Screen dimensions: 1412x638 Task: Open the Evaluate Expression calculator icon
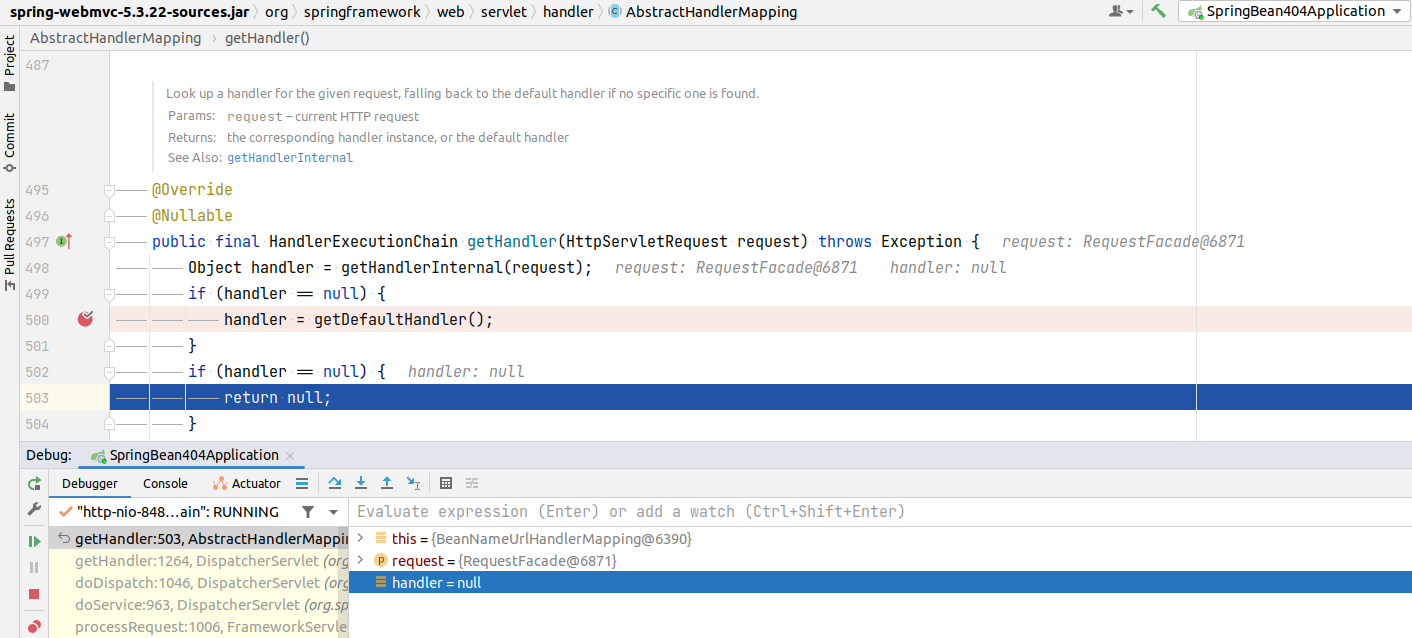click(x=446, y=483)
